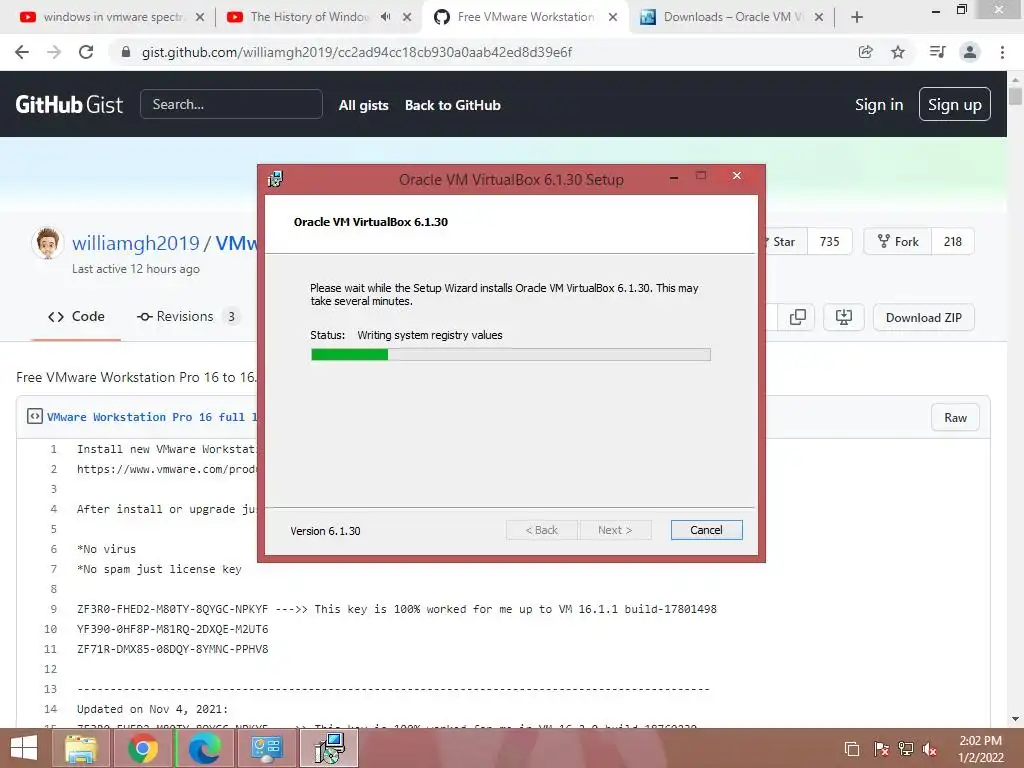
Task: Open the Raw view of the file
Action: (x=955, y=418)
